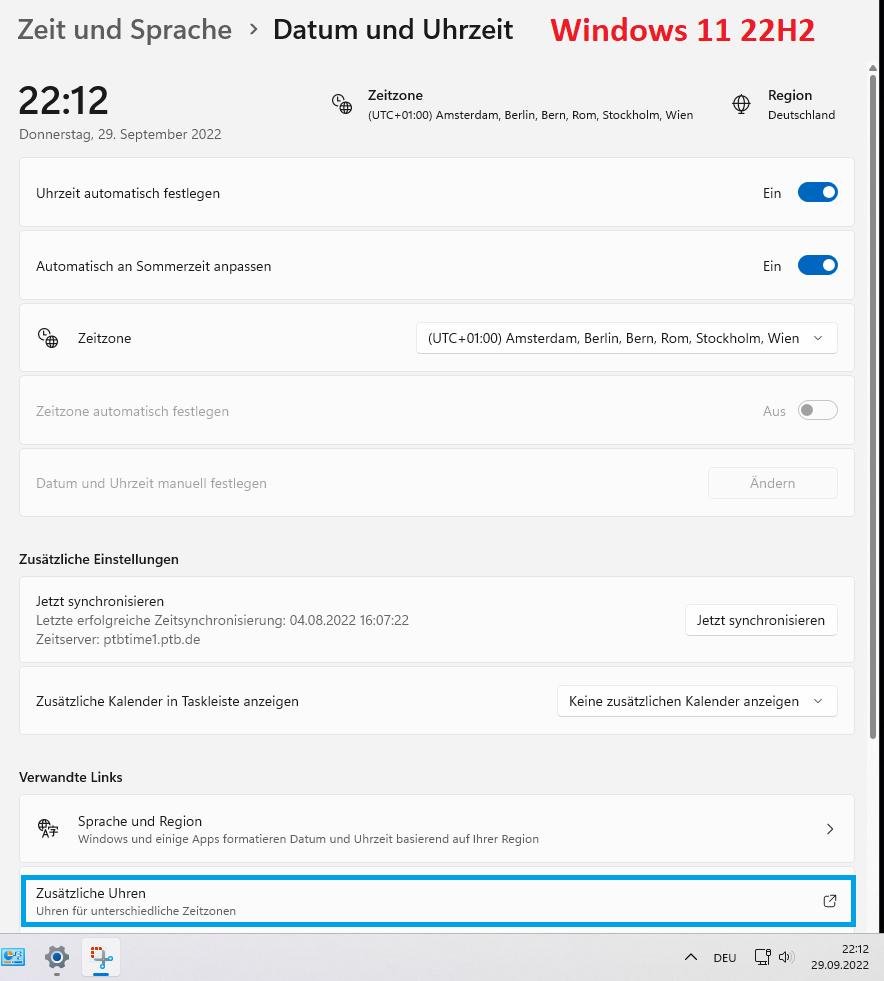Screen dimensions: 884x981
Task: Open Keine zusätzlichen Kalender anzeigen dropdown
Action: tap(697, 701)
